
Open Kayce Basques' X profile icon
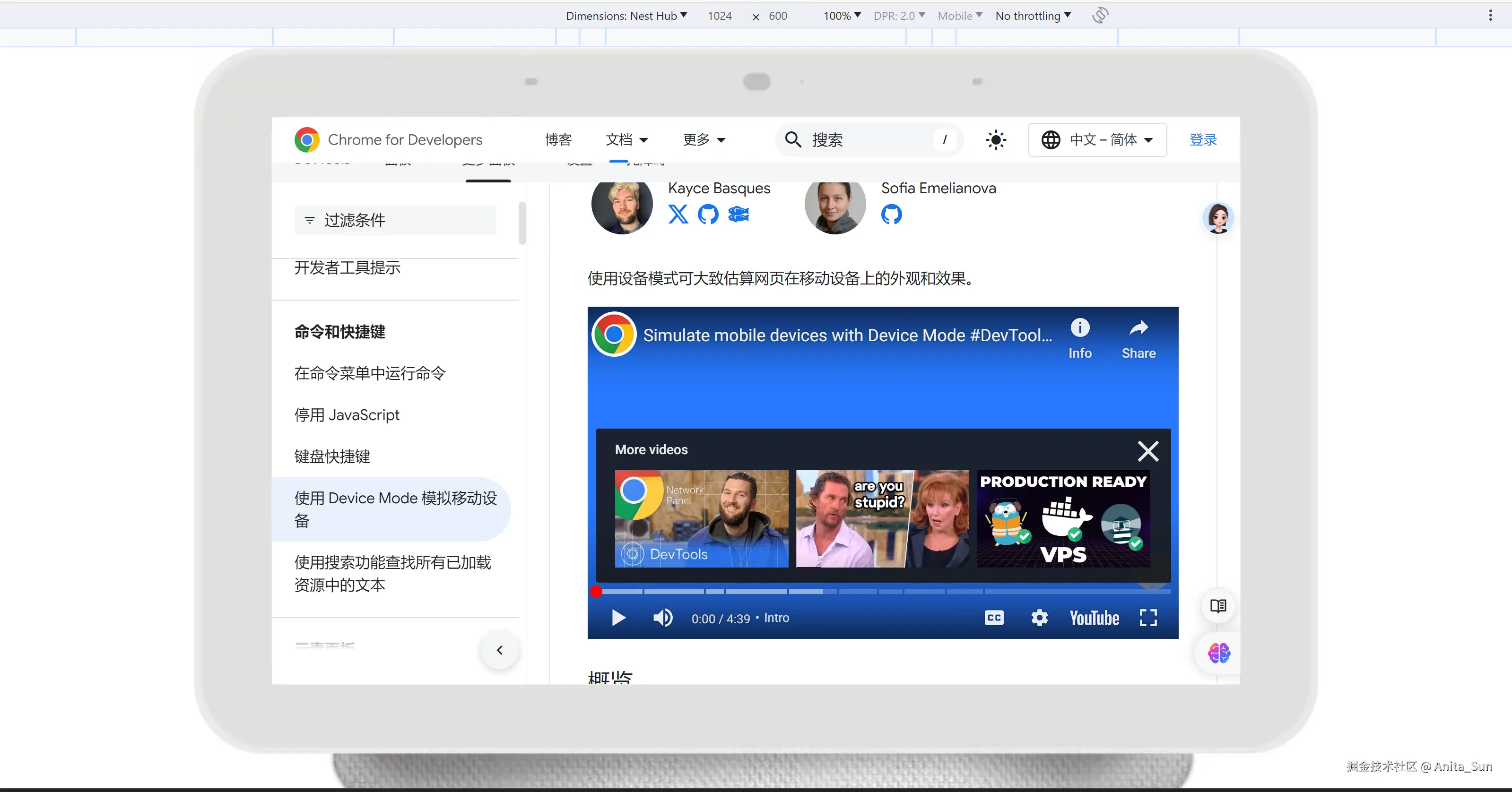[x=678, y=214]
